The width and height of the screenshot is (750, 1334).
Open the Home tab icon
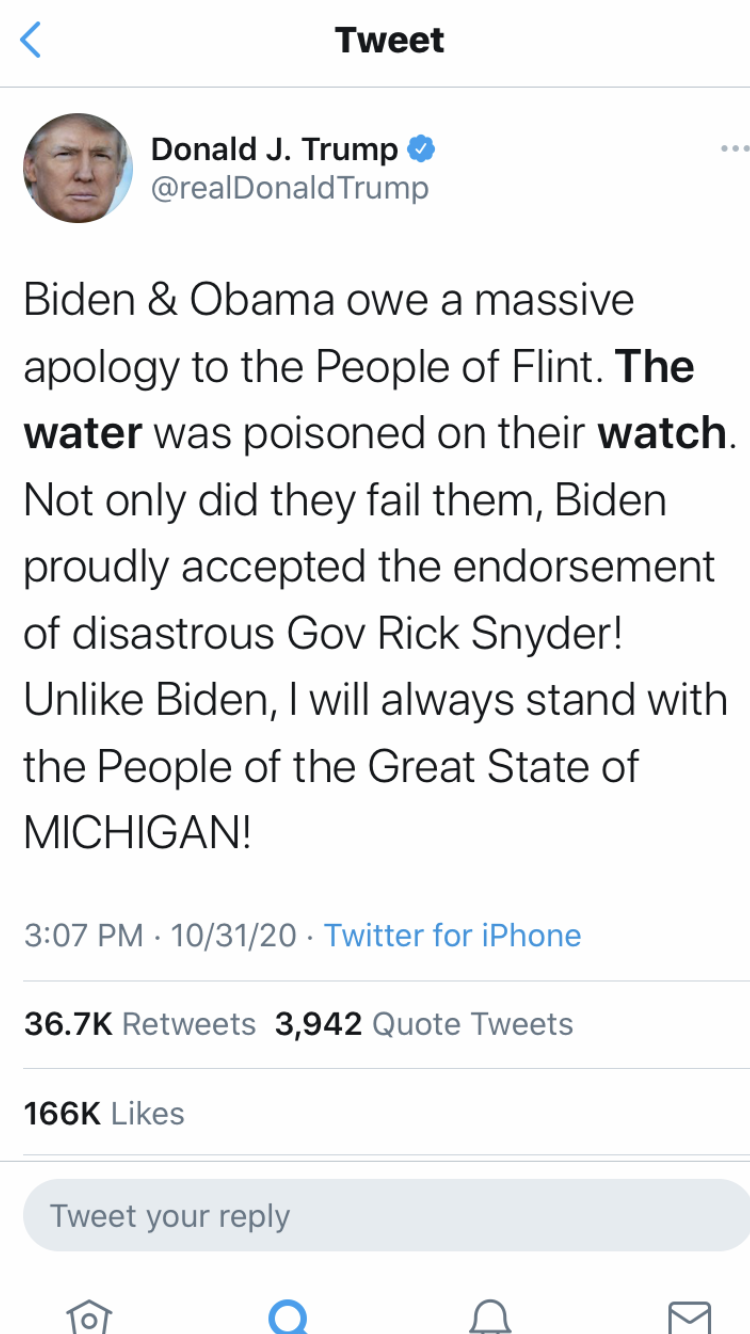point(87,1316)
